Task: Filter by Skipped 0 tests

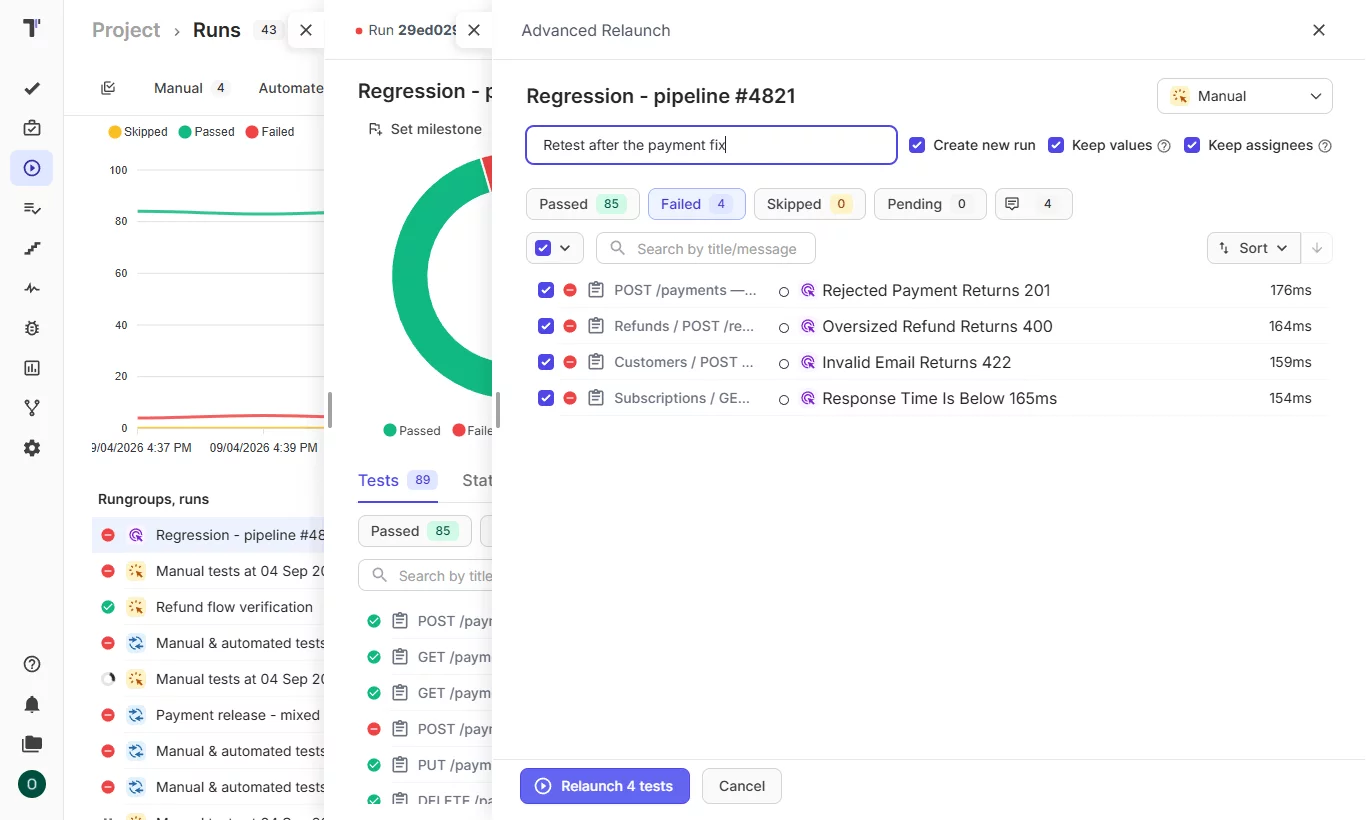Action: [810, 204]
